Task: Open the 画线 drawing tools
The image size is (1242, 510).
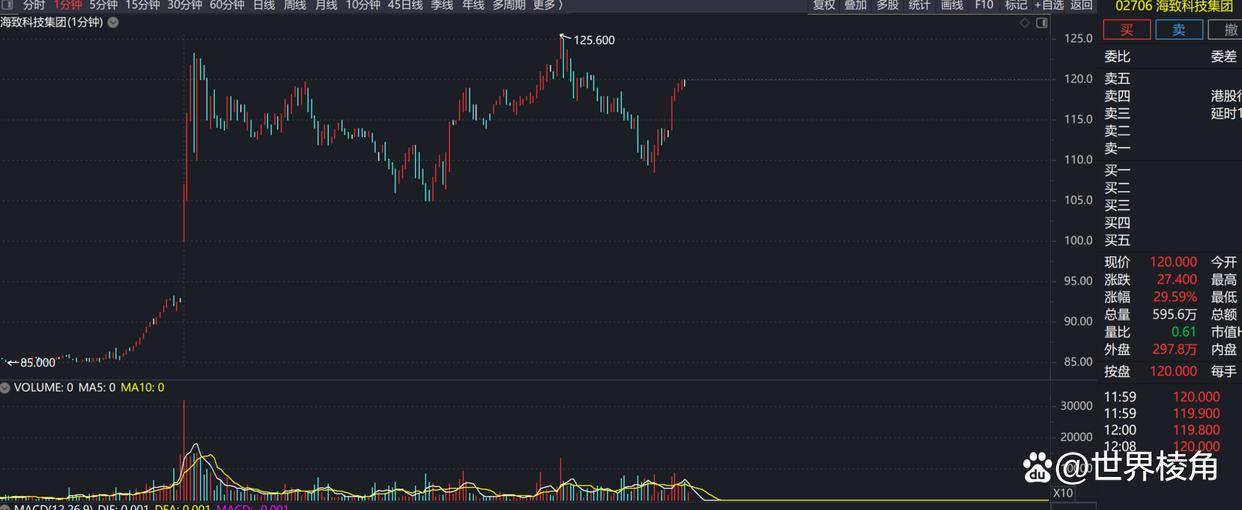Action: tap(952, 5)
